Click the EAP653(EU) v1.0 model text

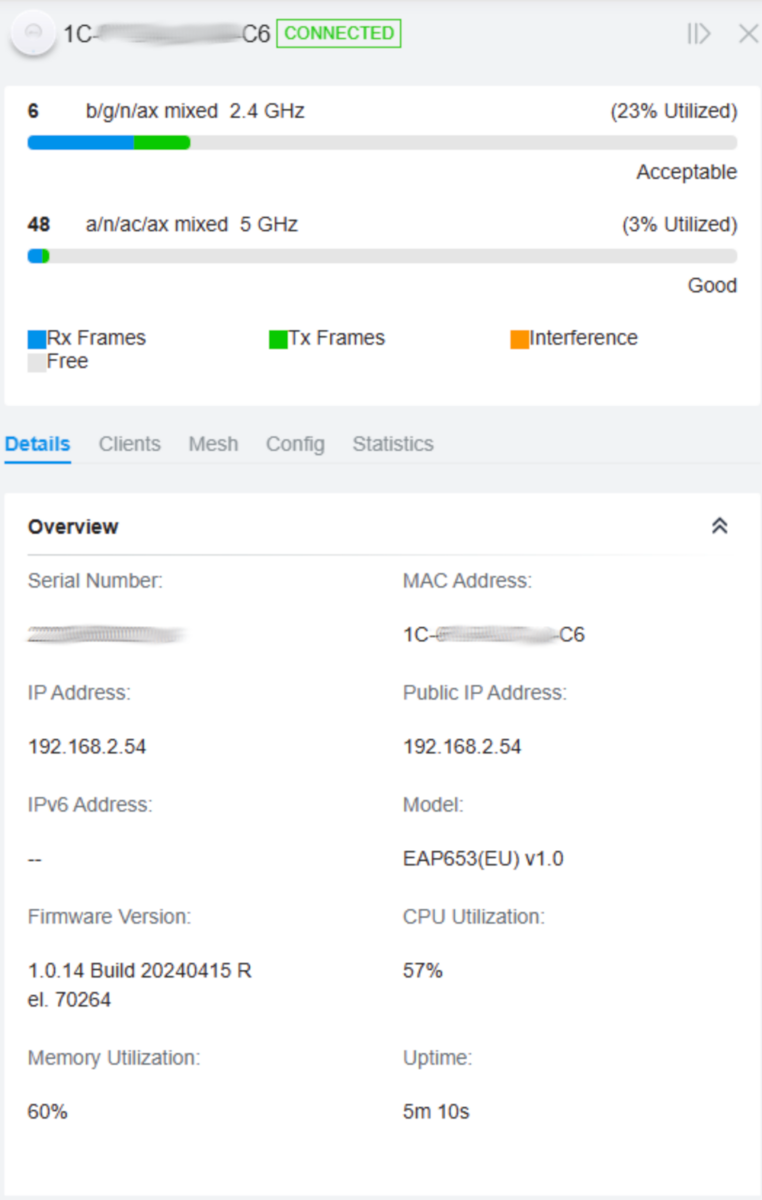(483, 859)
